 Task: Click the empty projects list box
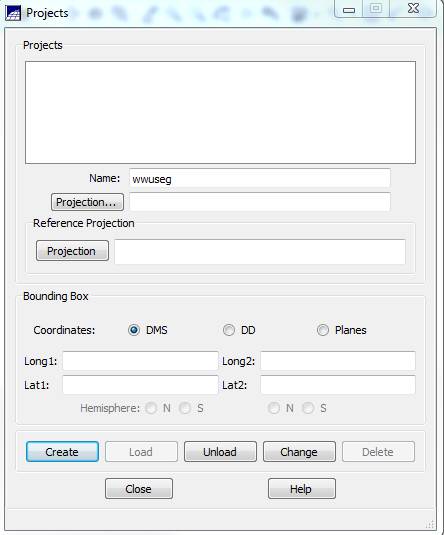220,112
